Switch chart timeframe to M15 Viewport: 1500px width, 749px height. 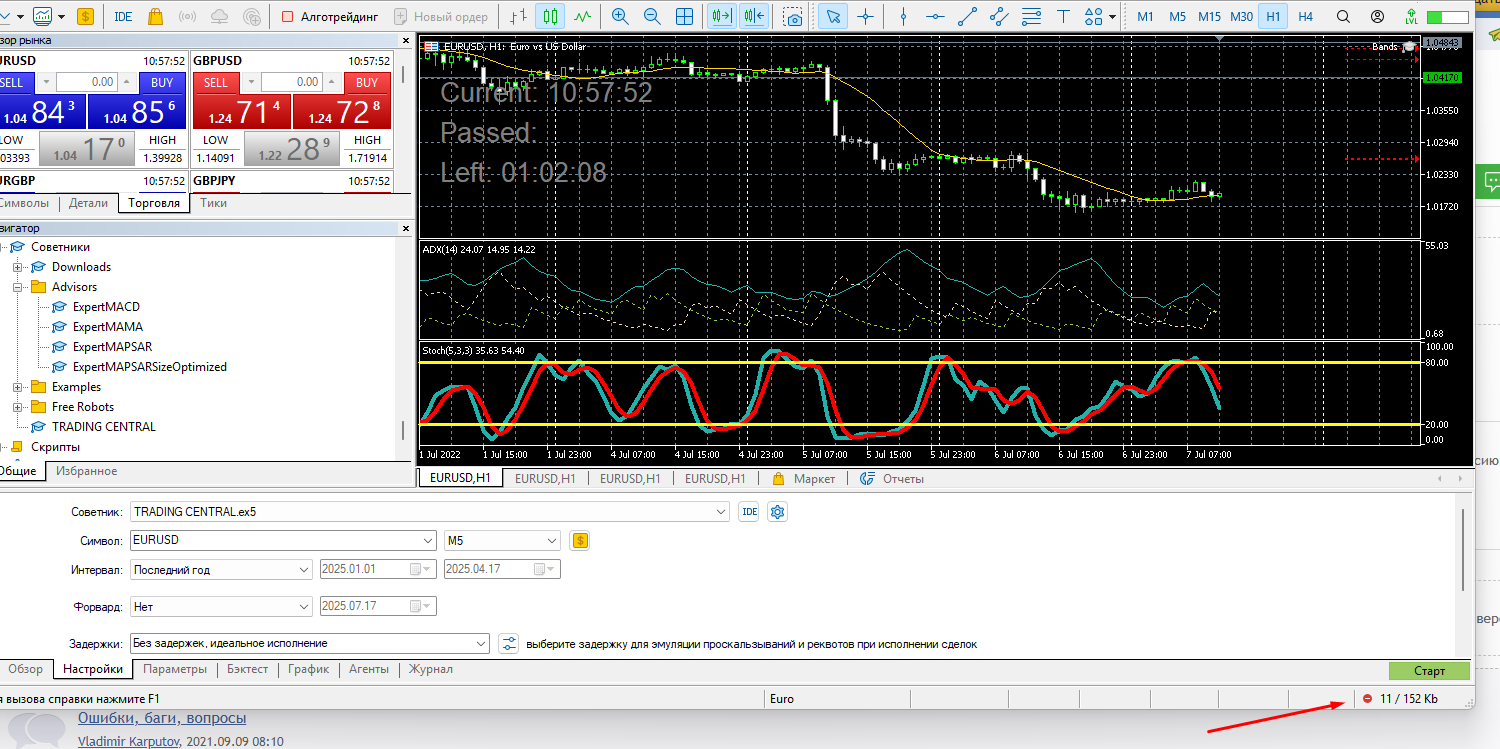1209,16
